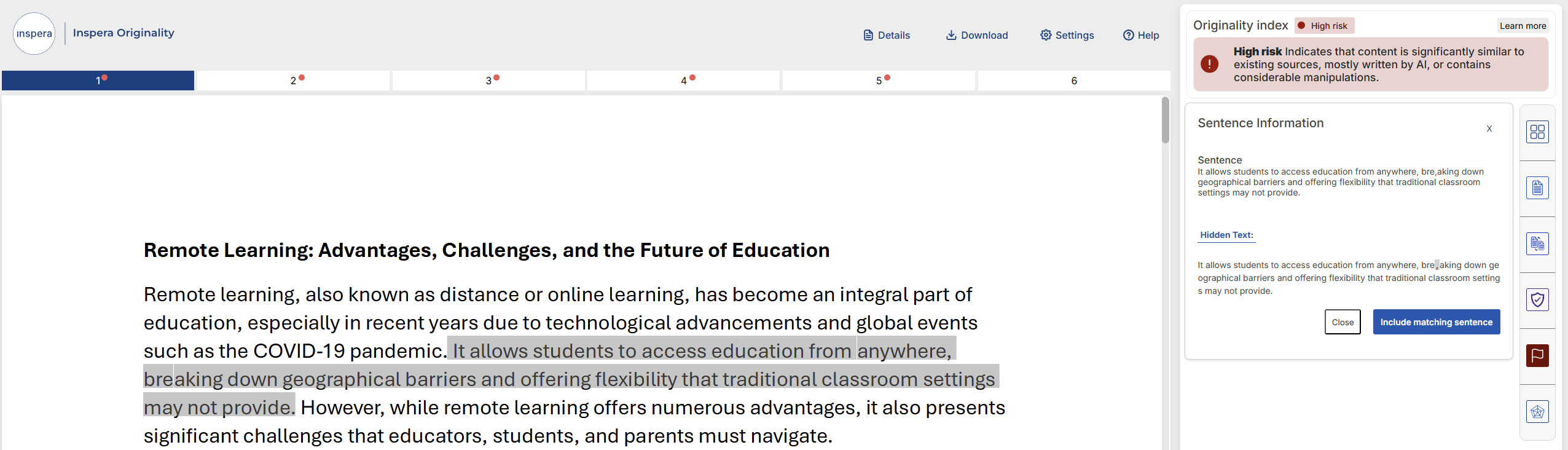Screen dimensions: 1568x450
Task: Click the document text icon in sidebar
Action: (1537, 188)
